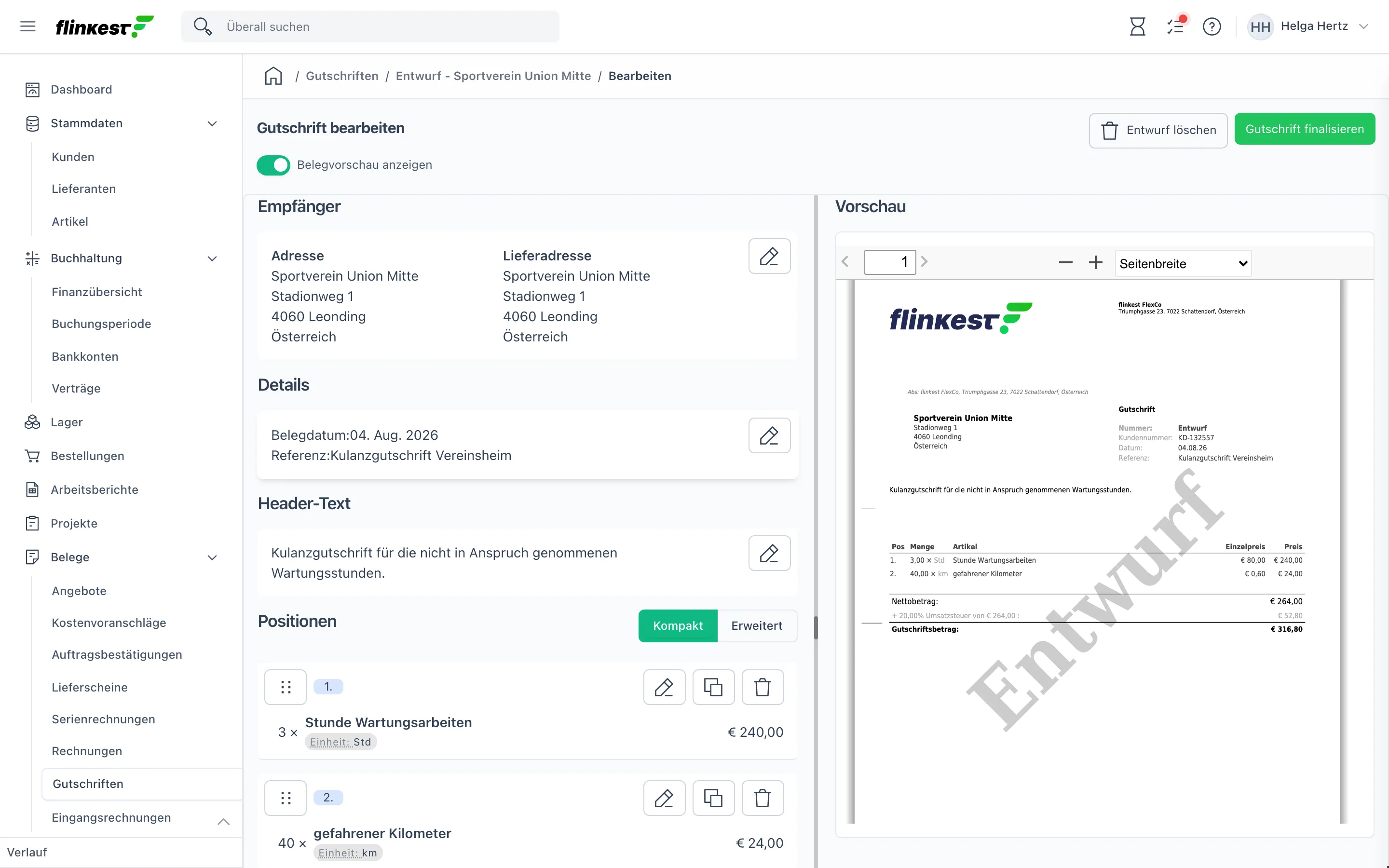This screenshot has height=868, width=1389.
Task: Go to home via breadcrumb house icon
Action: click(273, 76)
